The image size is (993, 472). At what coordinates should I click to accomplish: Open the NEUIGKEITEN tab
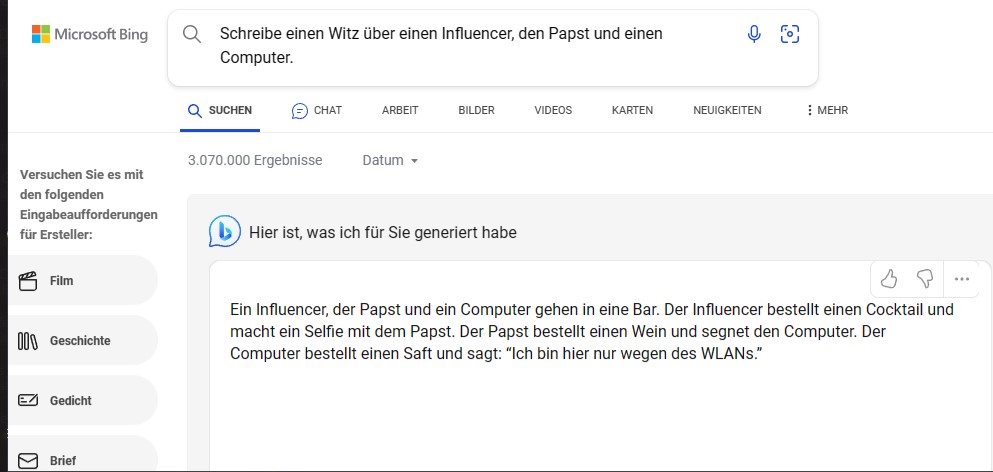[727, 110]
